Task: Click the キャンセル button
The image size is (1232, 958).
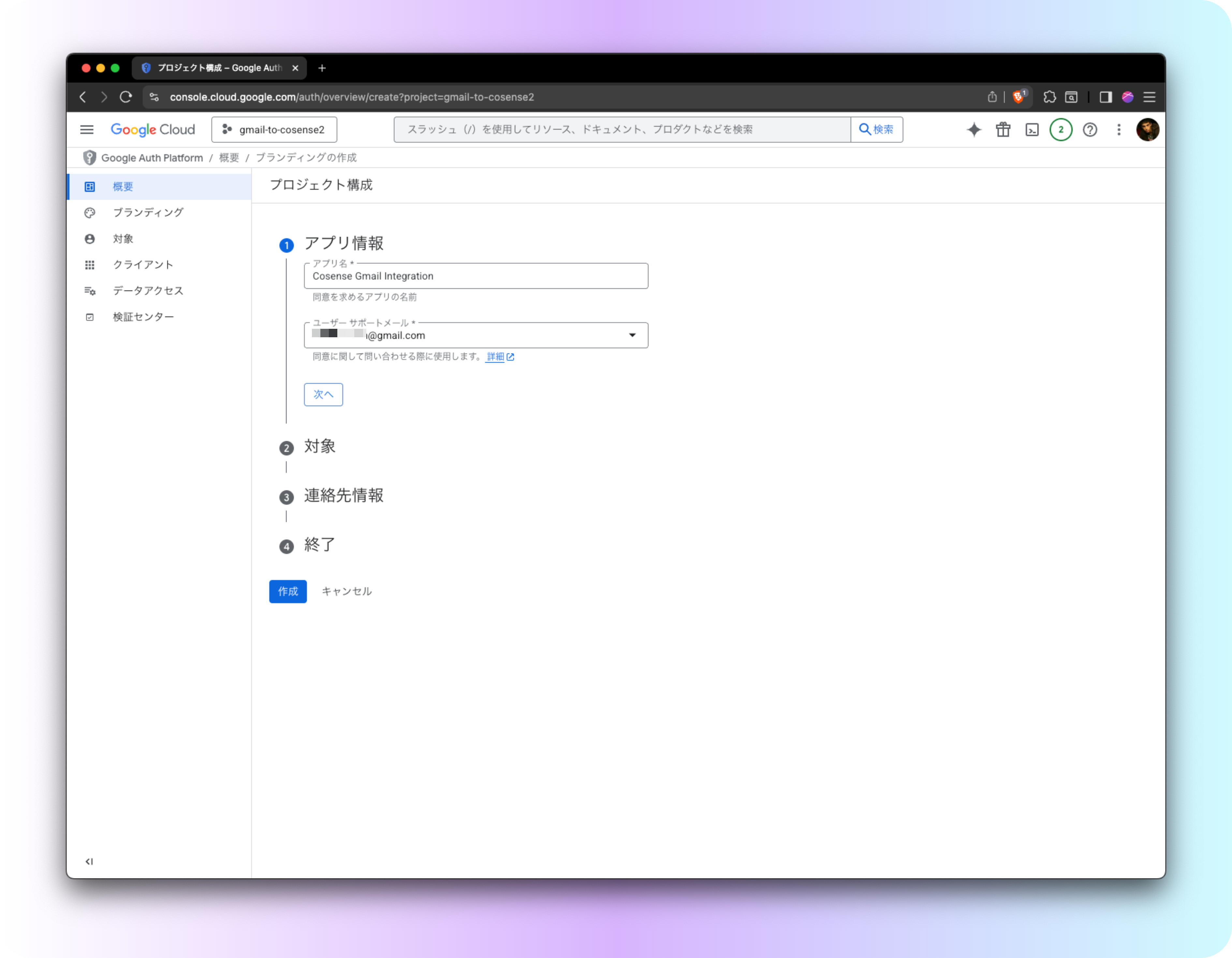Action: point(346,591)
